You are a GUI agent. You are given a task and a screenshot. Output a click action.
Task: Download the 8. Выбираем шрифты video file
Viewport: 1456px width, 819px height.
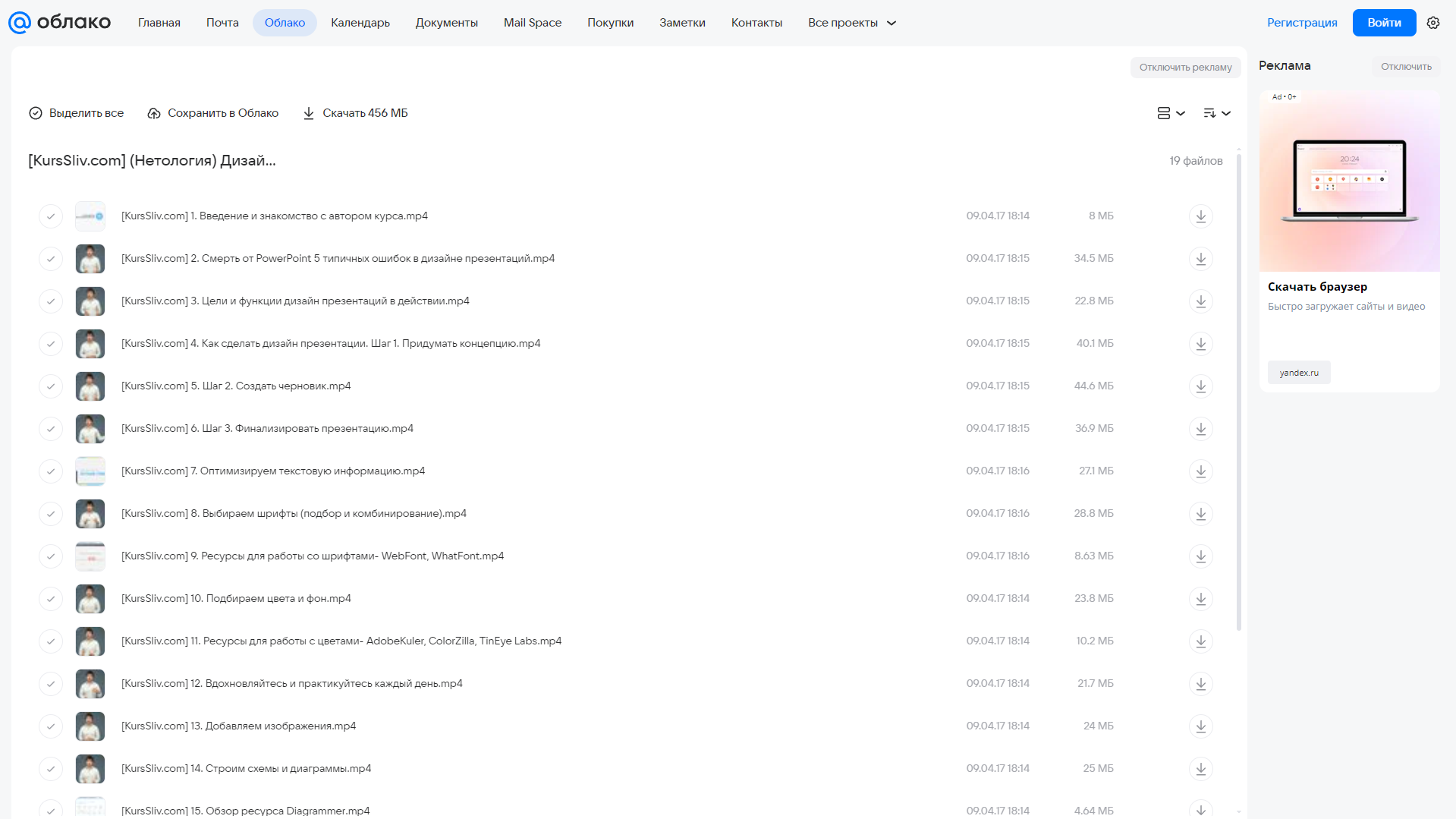(x=1200, y=514)
